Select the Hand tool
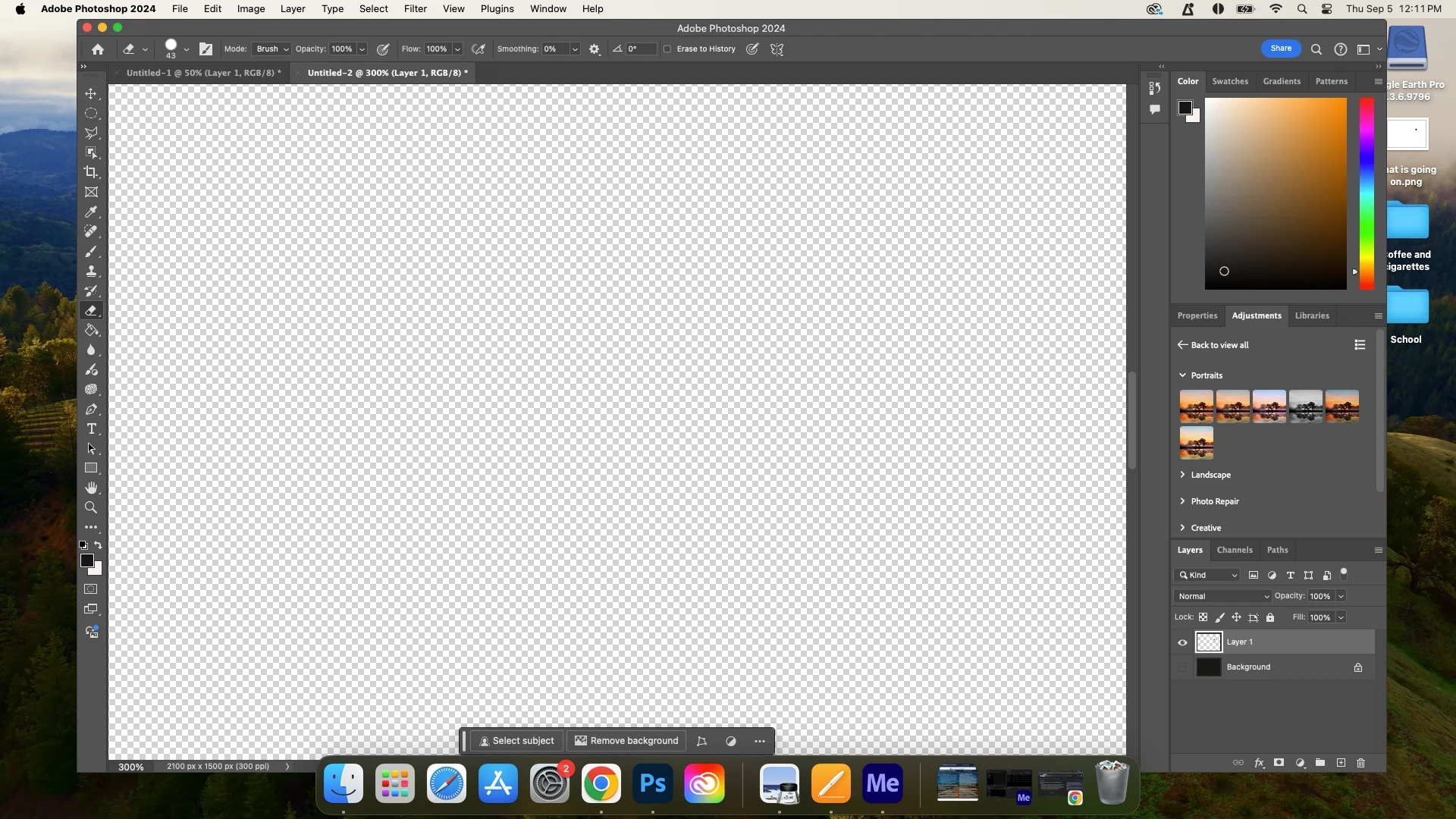 click(x=91, y=488)
